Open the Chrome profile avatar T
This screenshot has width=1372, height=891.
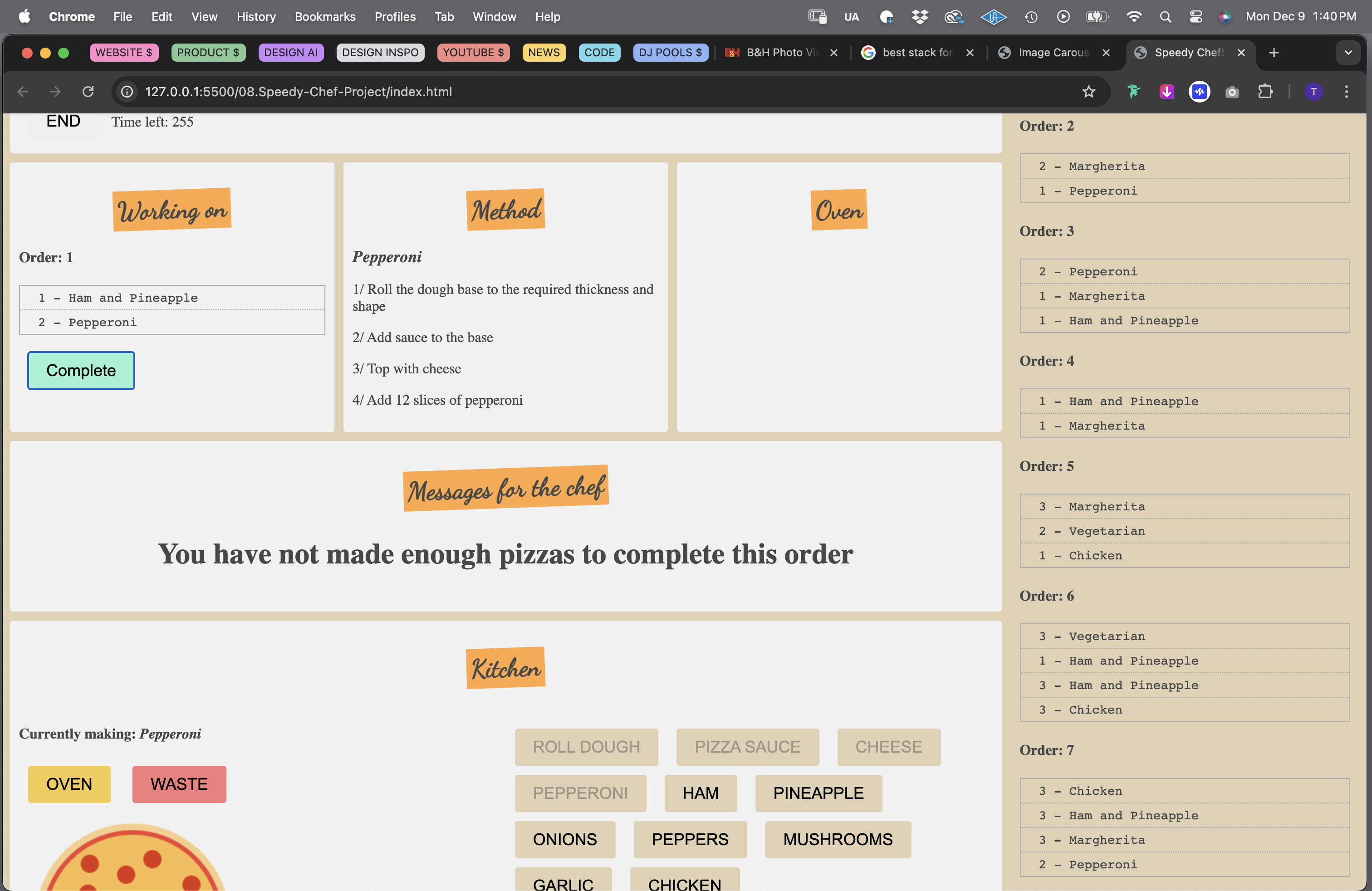[1314, 92]
